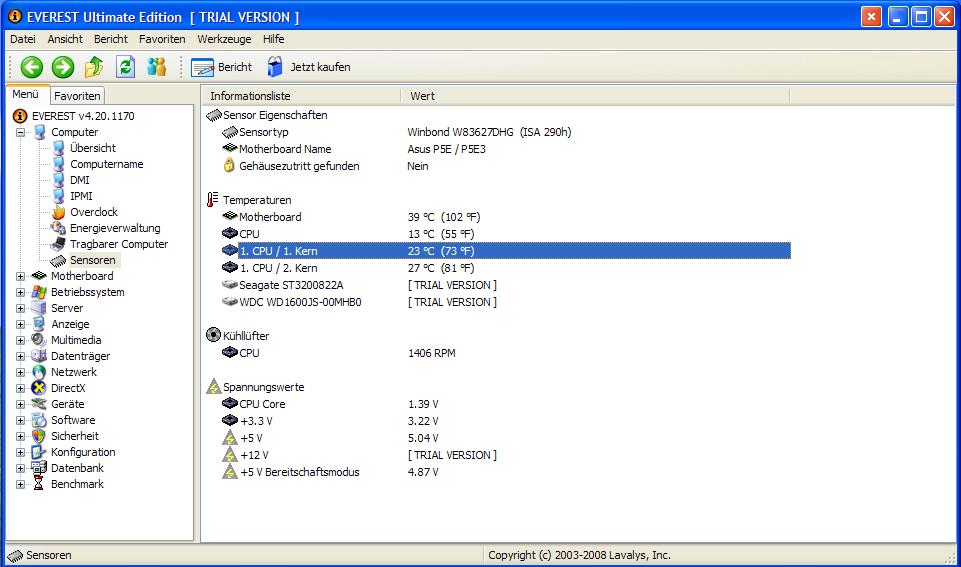Select the CPU Core voltage row
The height and width of the screenshot is (567, 961).
point(496,404)
